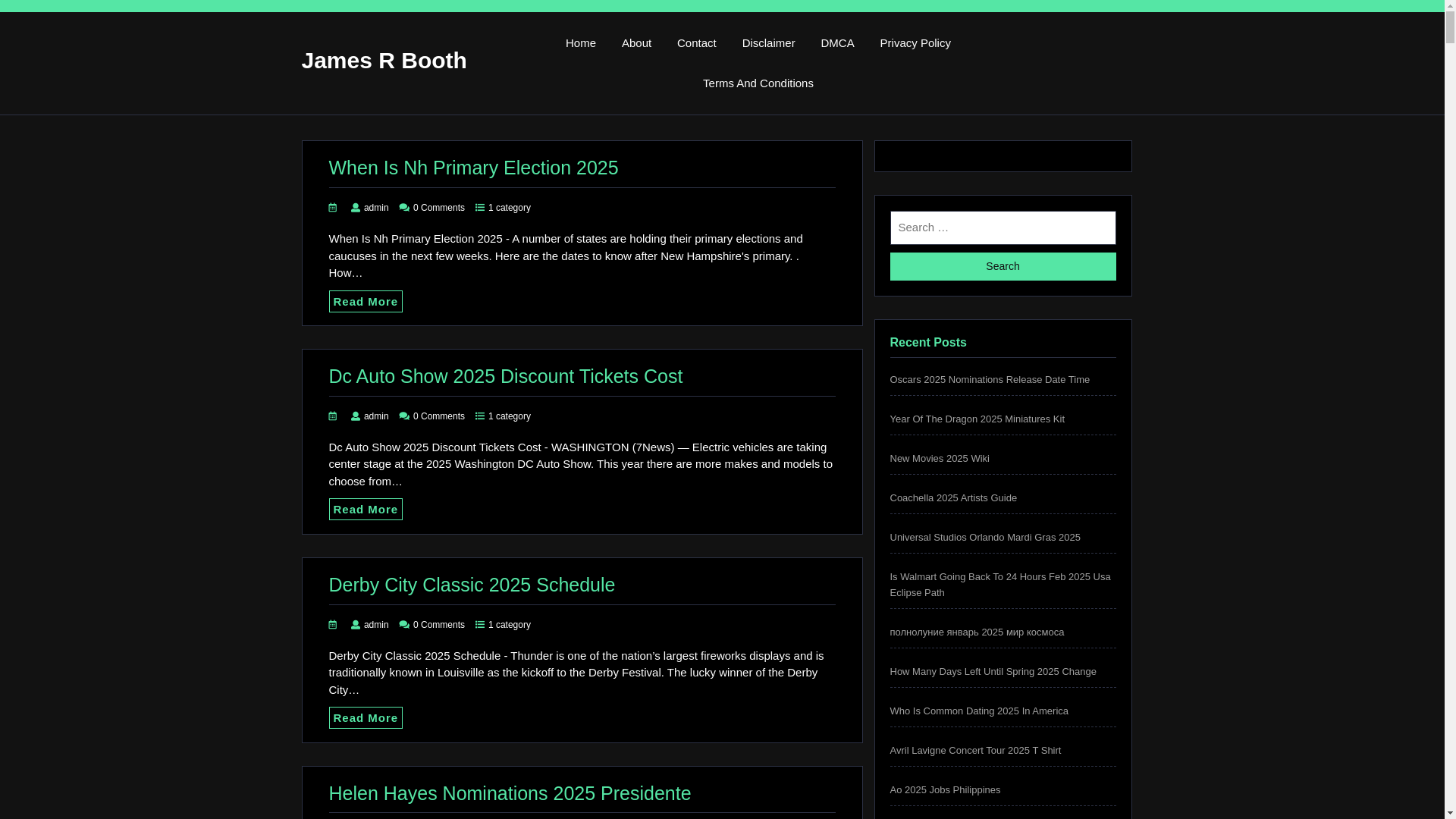
Task: Click admin author link in Derby City post
Action: tap(376, 625)
